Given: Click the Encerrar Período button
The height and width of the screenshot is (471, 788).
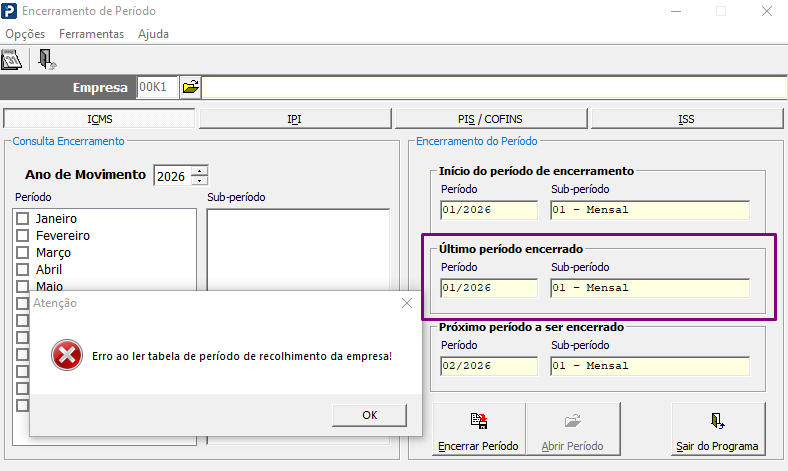Looking at the screenshot, I should pyautogui.click(x=478, y=429).
